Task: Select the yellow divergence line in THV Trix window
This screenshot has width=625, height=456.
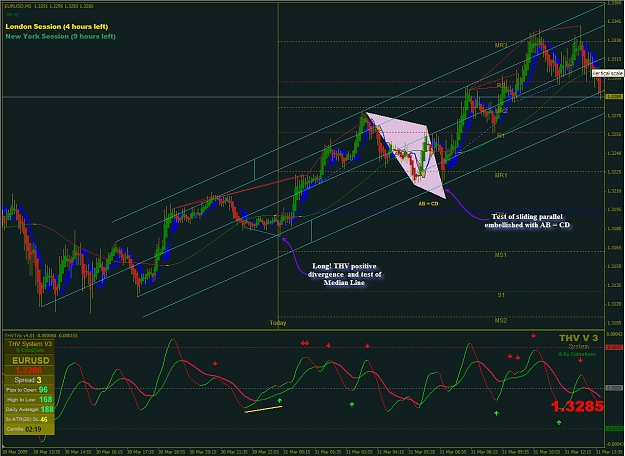Action: (x=263, y=409)
